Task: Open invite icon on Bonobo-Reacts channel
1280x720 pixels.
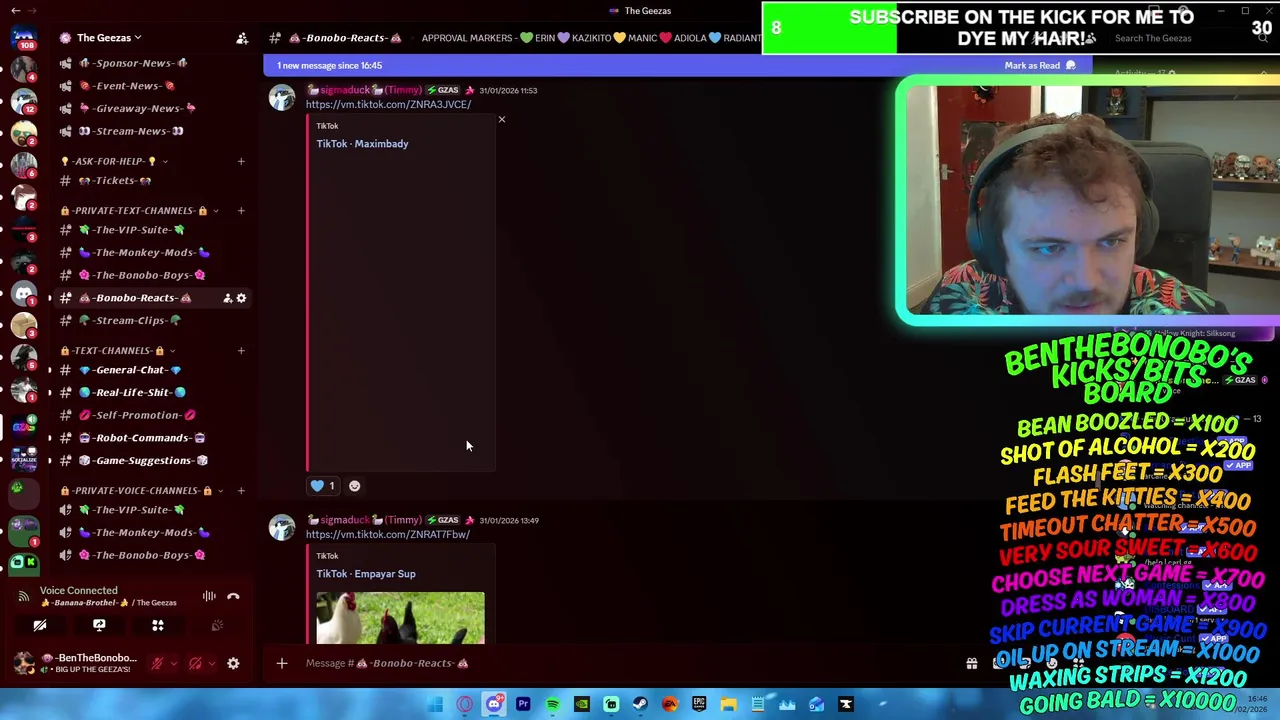Action: click(227, 298)
